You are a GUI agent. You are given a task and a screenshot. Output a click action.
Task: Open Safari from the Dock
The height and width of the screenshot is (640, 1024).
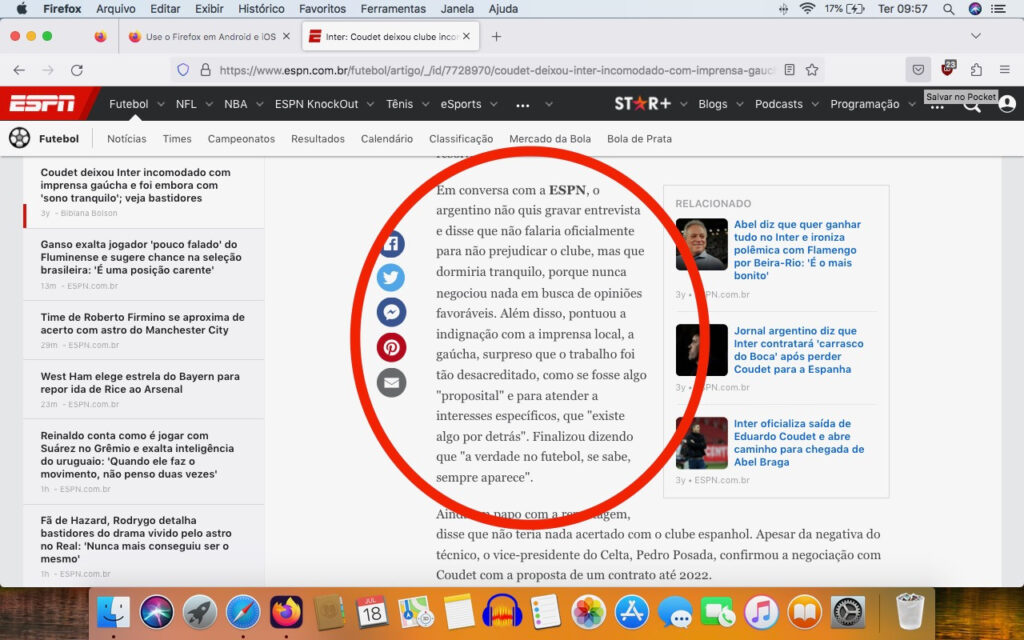(243, 613)
